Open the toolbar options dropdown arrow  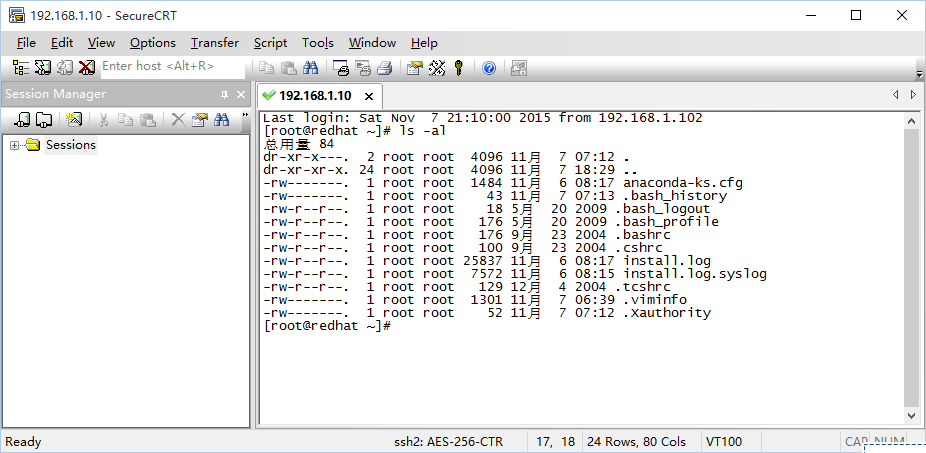click(919, 74)
